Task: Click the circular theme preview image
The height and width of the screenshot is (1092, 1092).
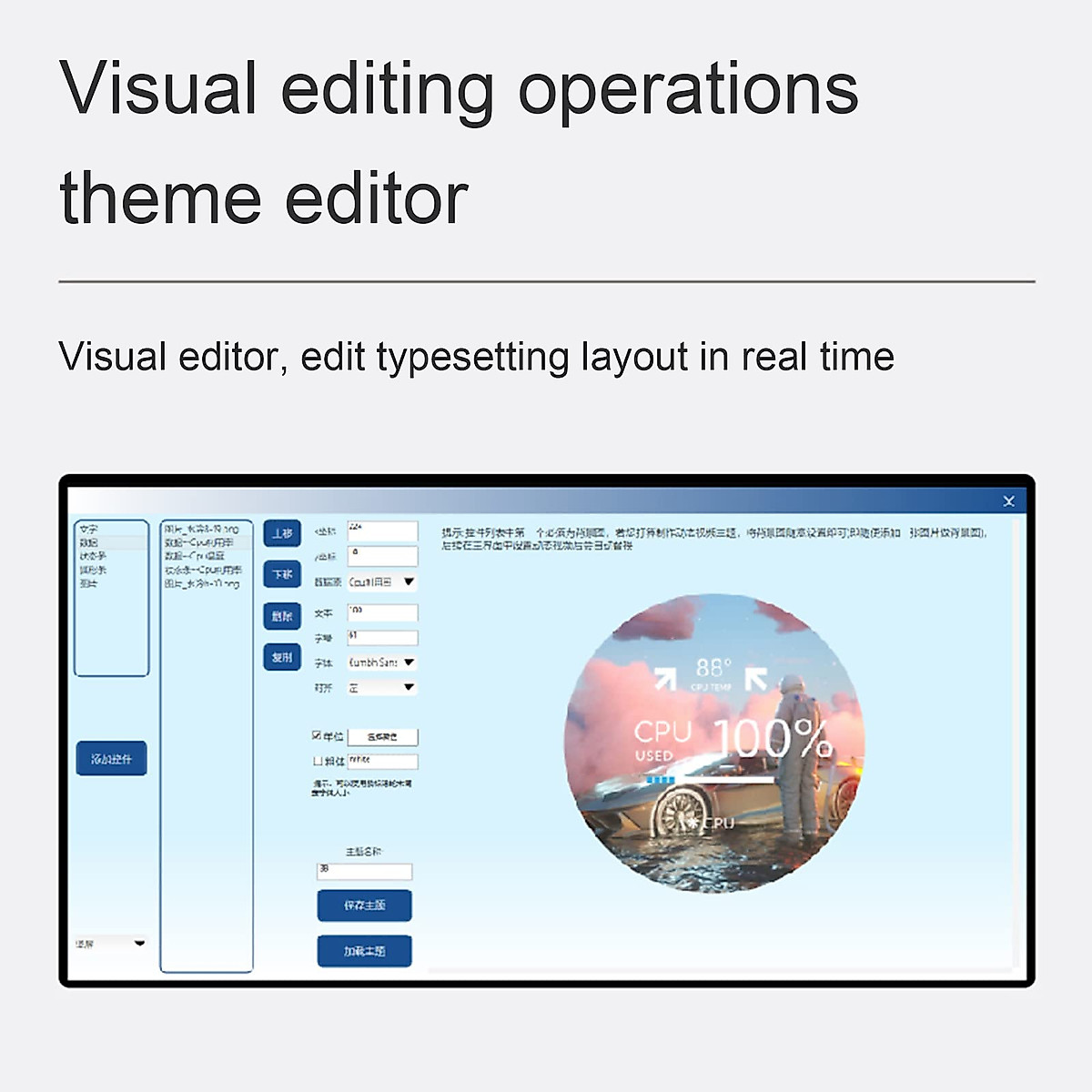Action: click(714, 742)
